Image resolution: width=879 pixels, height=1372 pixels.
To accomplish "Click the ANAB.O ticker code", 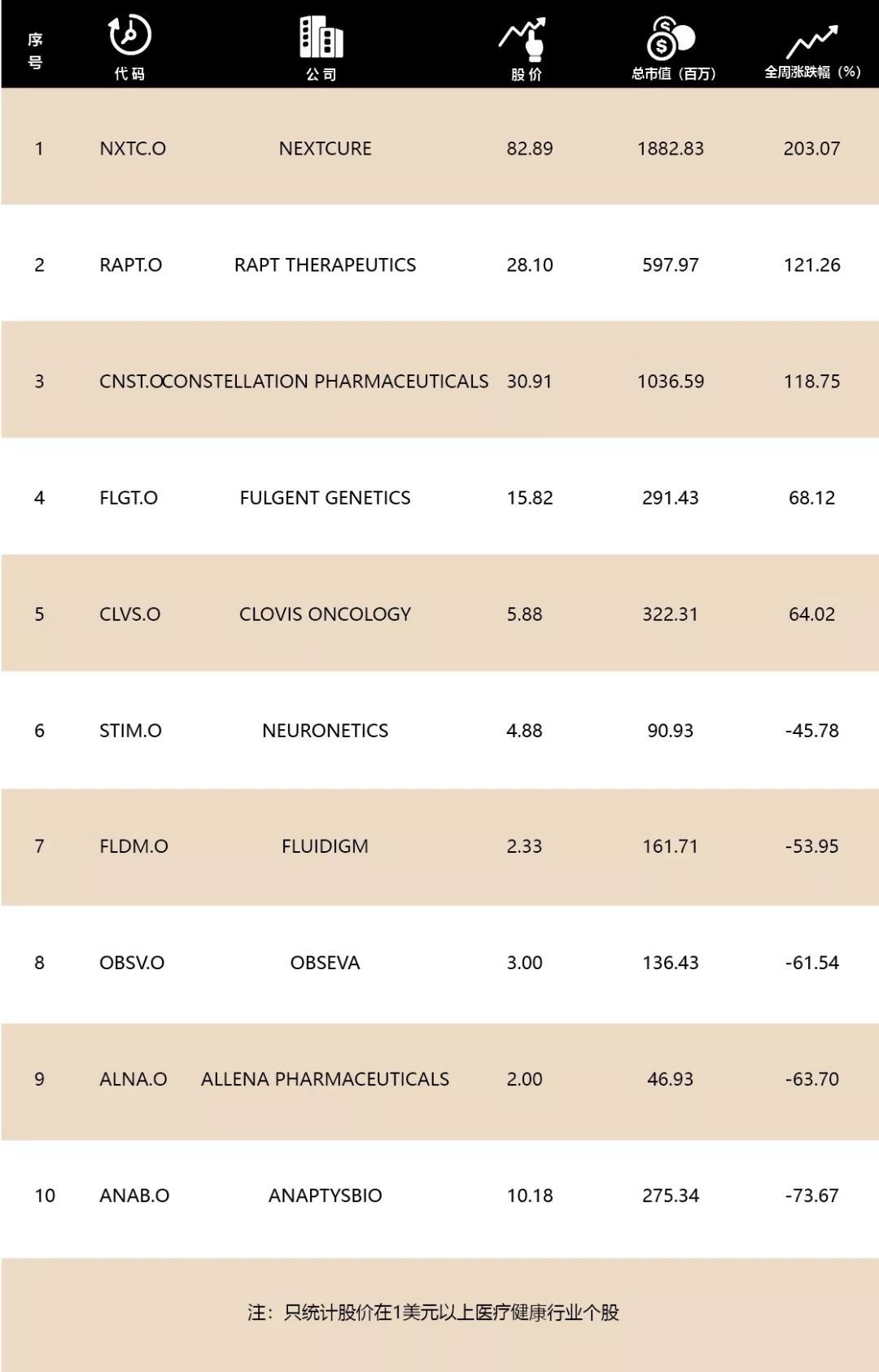I will (134, 1195).
